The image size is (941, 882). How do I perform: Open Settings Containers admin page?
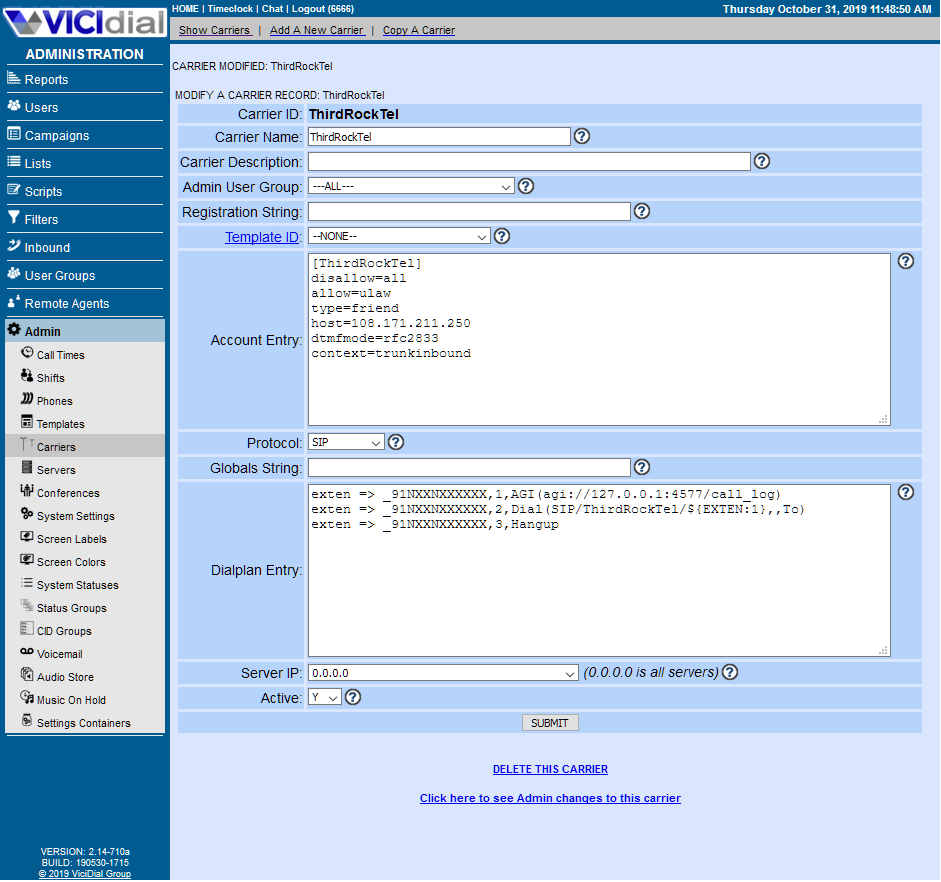(x=83, y=723)
